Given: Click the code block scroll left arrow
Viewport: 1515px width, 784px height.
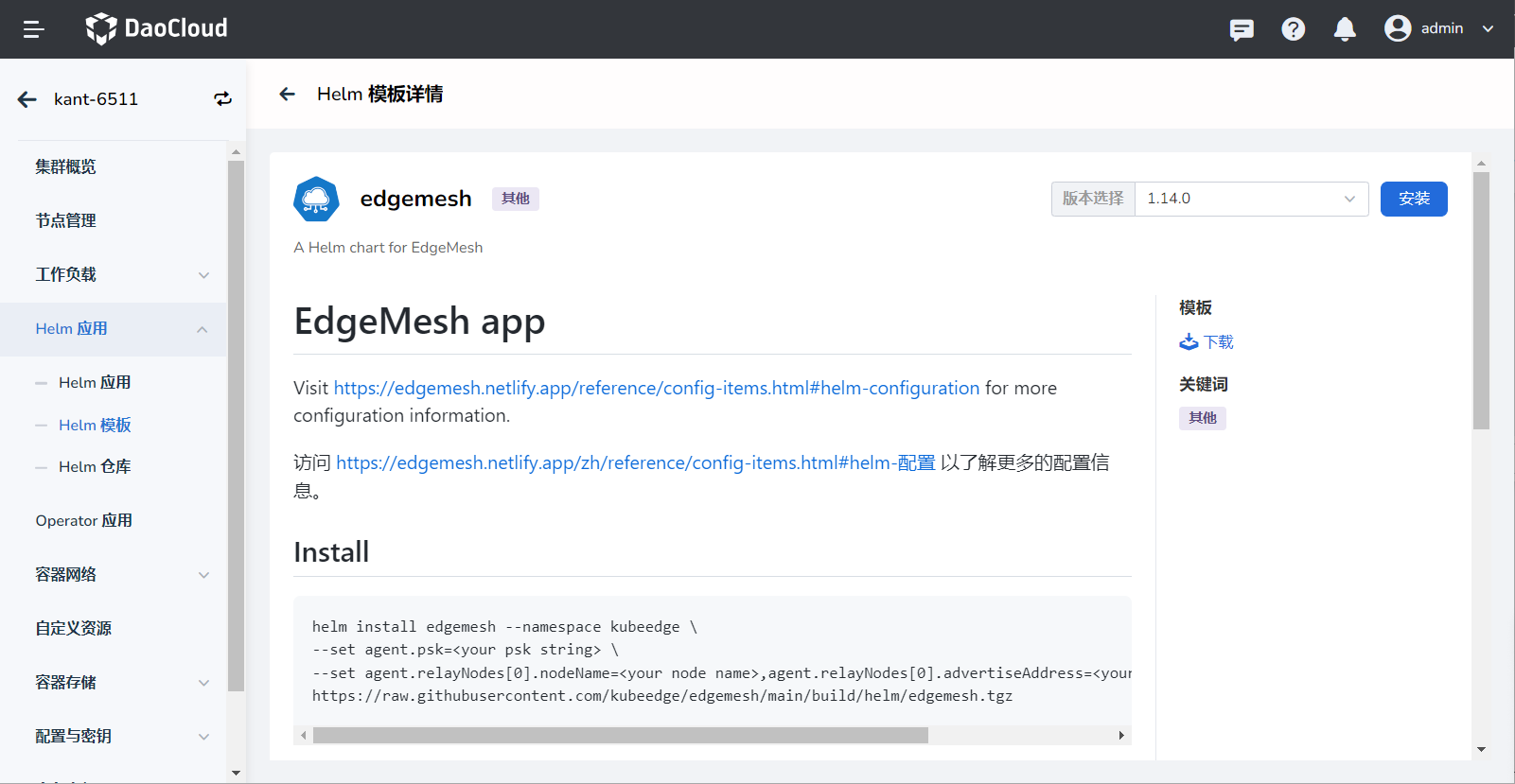Looking at the screenshot, I should point(303,735).
